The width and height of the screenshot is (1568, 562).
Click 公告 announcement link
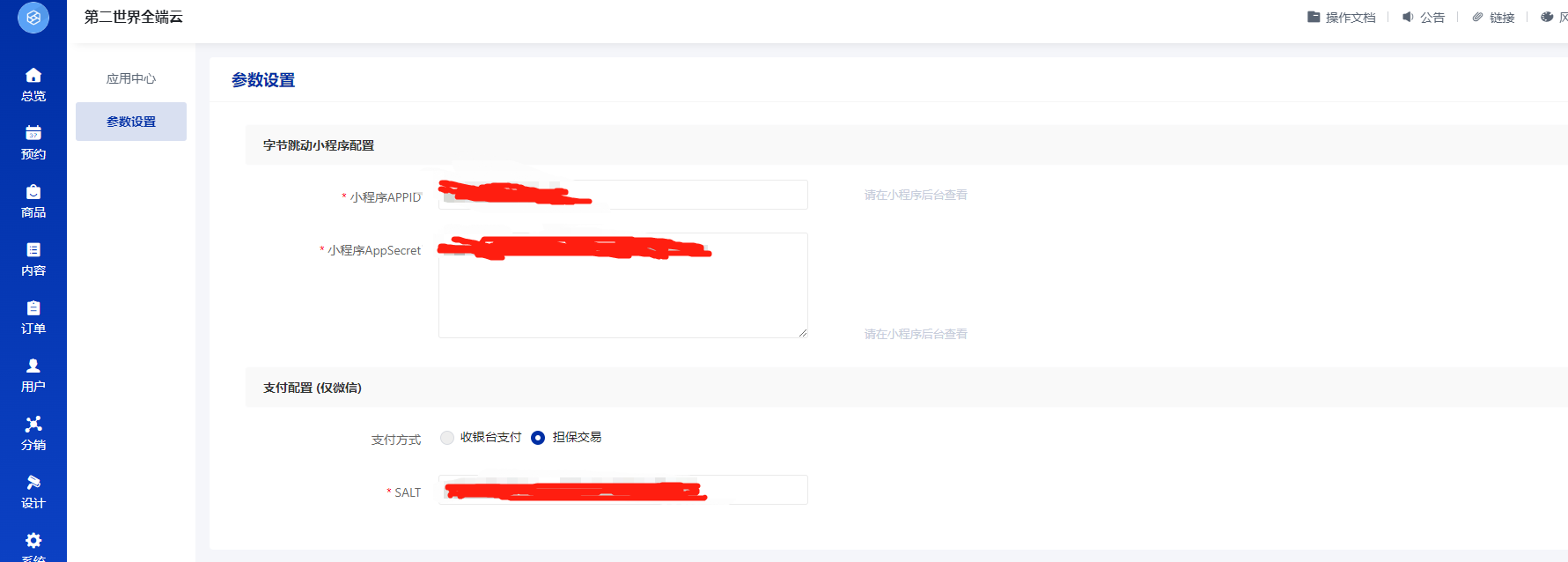tap(1424, 18)
